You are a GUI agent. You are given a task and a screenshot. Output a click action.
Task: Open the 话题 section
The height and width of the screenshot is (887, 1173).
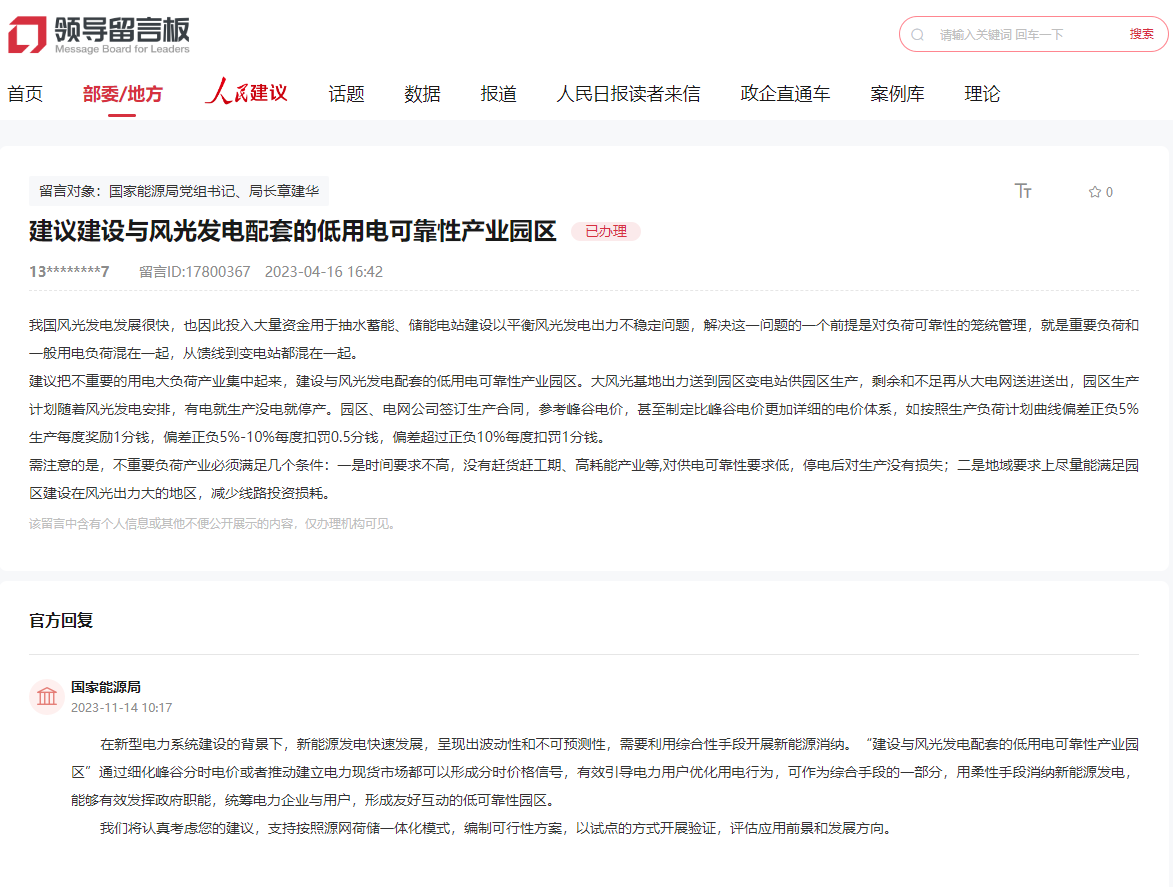(x=346, y=94)
